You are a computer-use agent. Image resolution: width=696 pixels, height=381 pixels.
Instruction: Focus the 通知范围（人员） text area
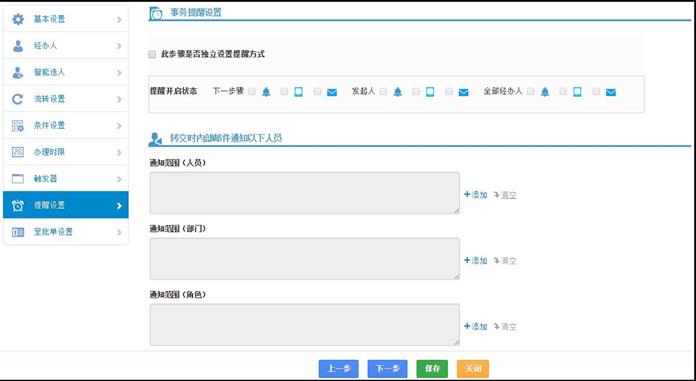pyautogui.click(x=304, y=193)
